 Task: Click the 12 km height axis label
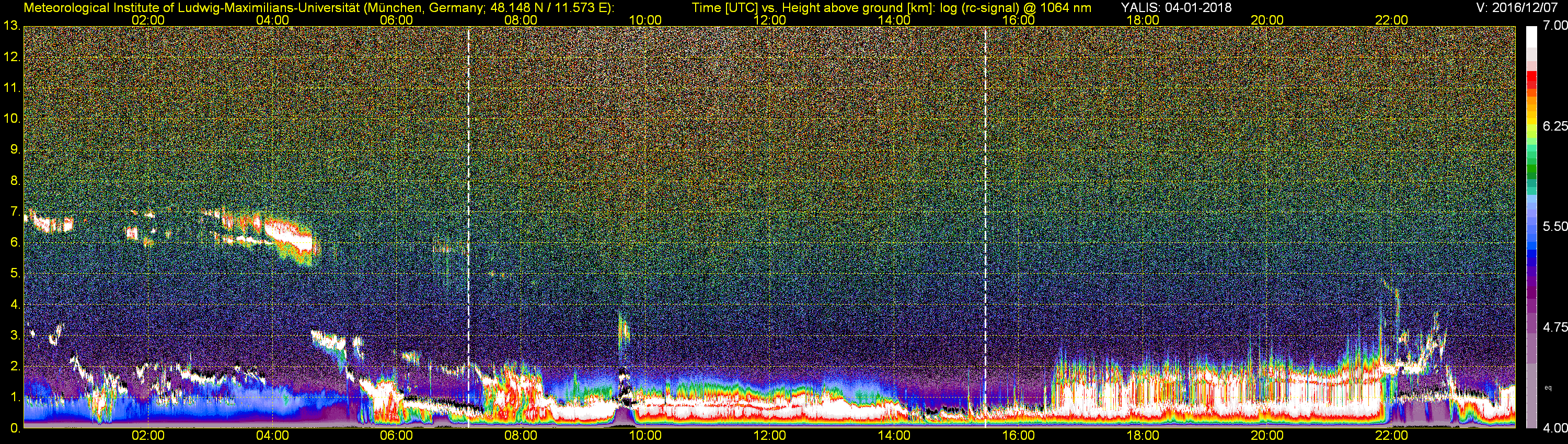click(11, 56)
